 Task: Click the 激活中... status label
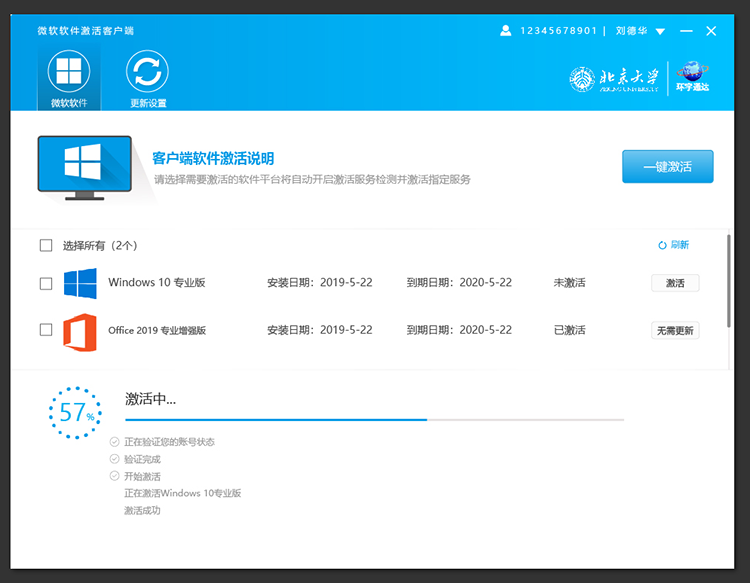tap(151, 399)
